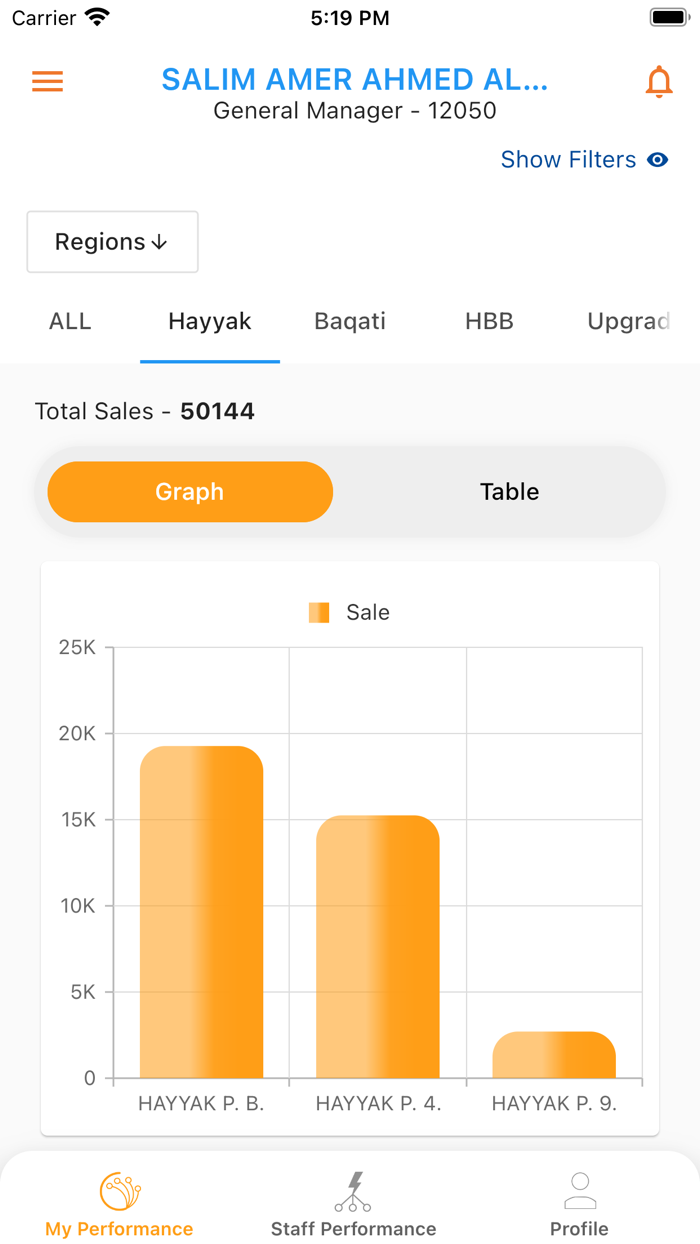Image resolution: width=700 pixels, height=1244 pixels.
Task: Open the Regions dropdown
Action: 112,241
